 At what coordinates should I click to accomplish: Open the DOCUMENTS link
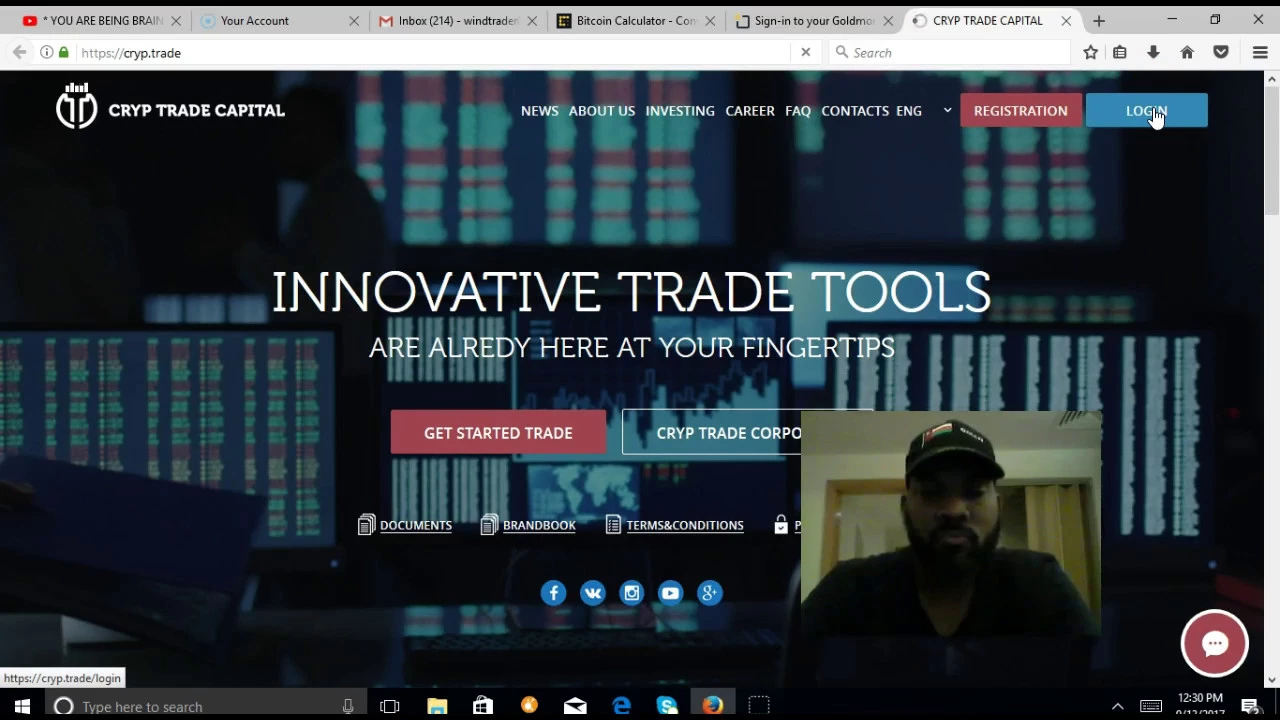click(405, 525)
